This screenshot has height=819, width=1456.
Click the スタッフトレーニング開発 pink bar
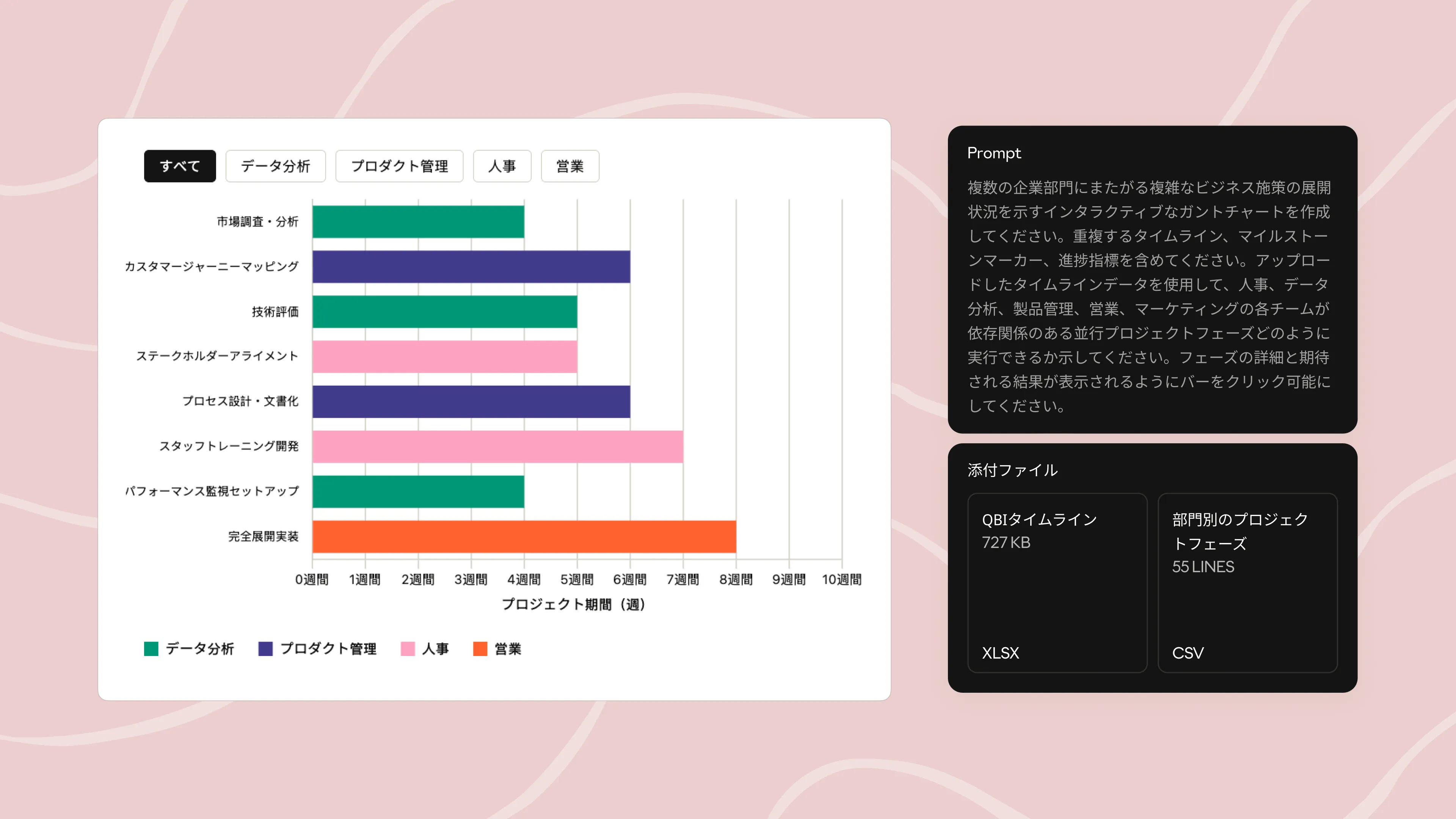[x=497, y=447]
